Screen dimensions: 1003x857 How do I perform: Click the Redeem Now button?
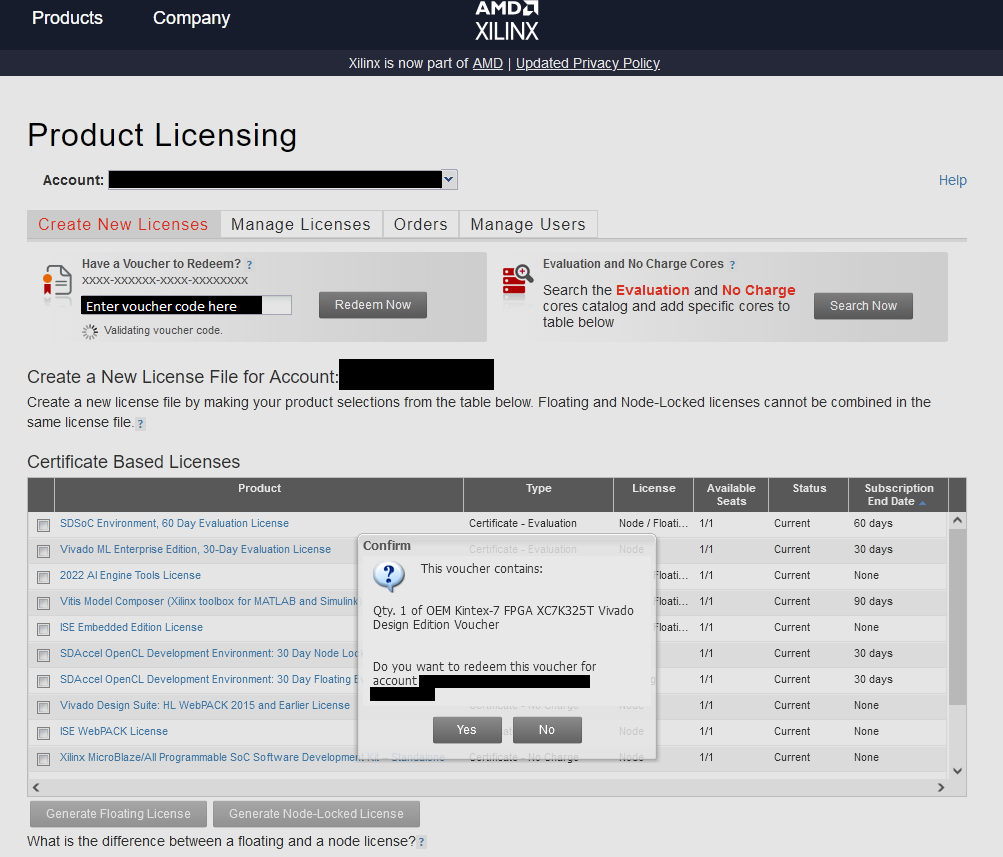373,305
